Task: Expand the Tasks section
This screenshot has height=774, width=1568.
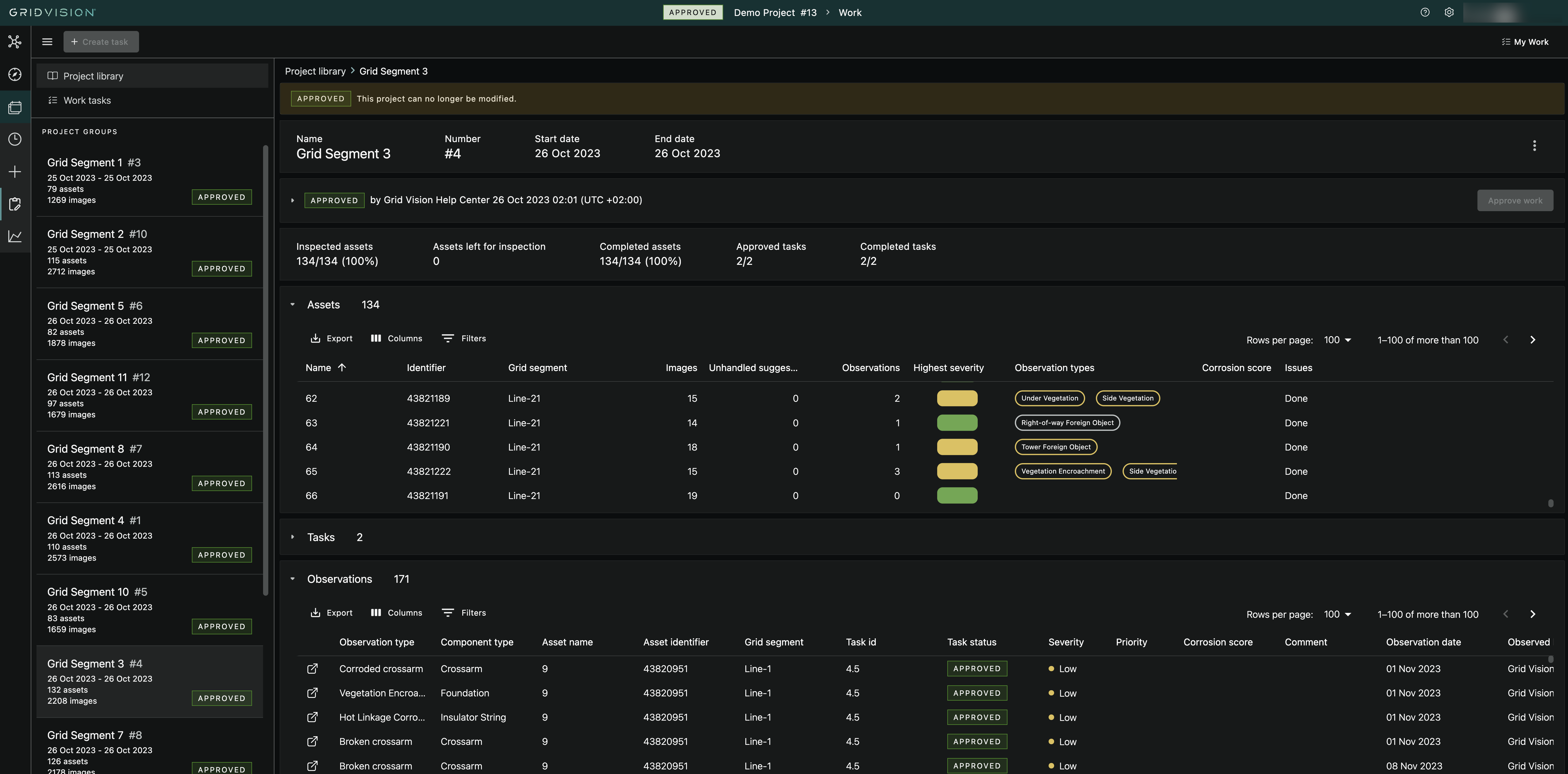Action: [x=293, y=537]
